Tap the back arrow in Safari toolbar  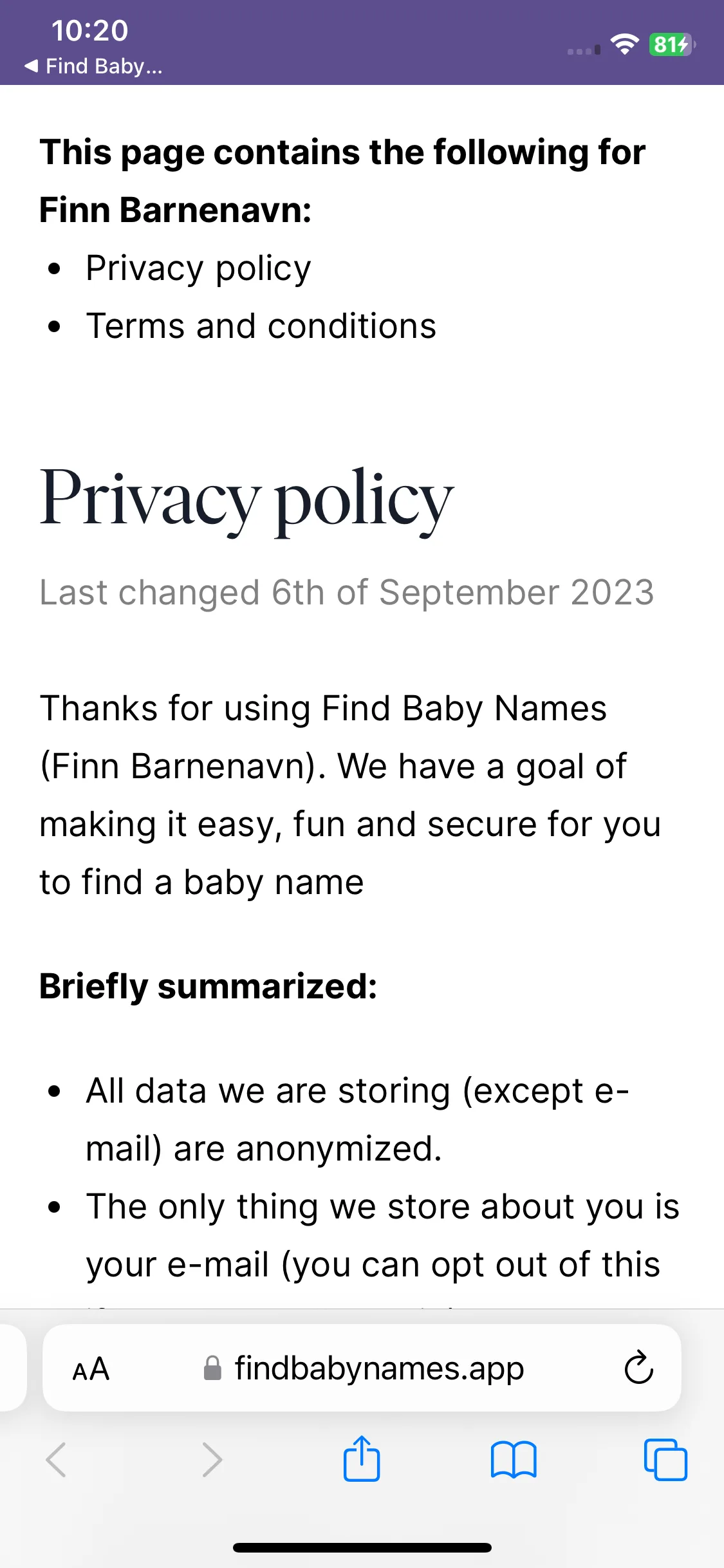[x=56, y=1459]
